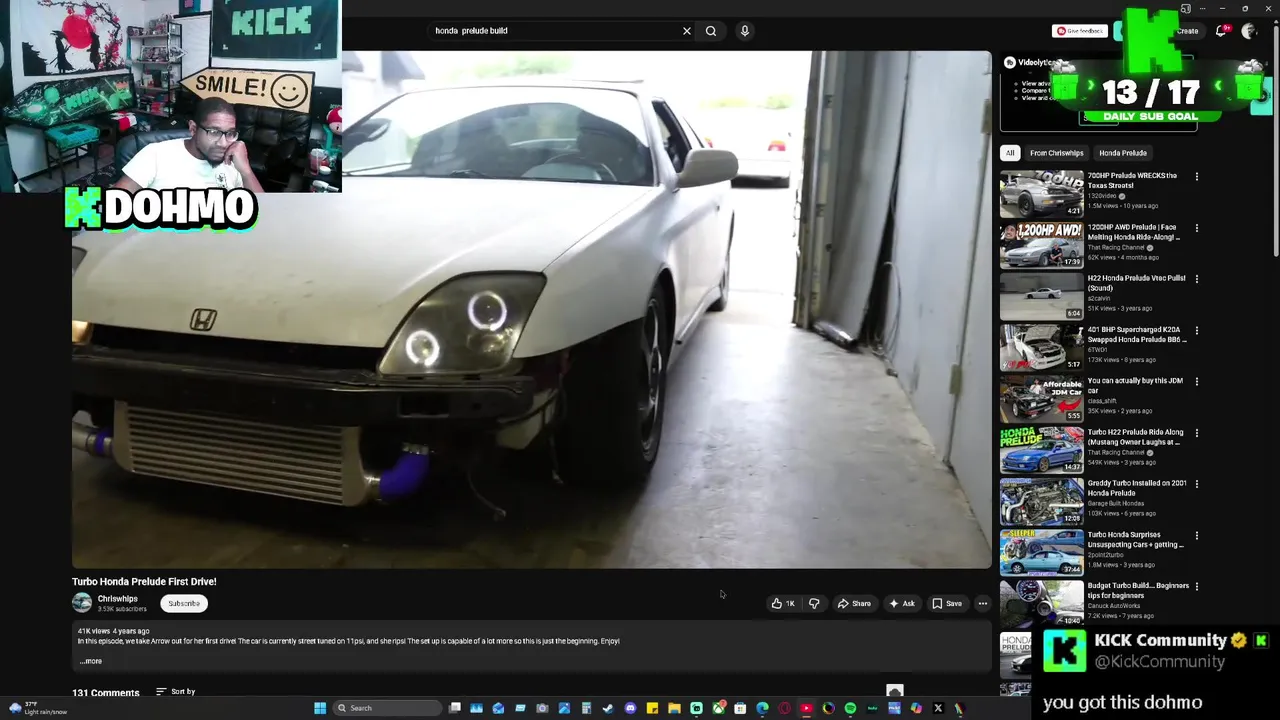Open options for Turbo Honda Surprises video
Image resolution: width=1280 pixels, height=720 pixels.
[x=1196, y=535]
